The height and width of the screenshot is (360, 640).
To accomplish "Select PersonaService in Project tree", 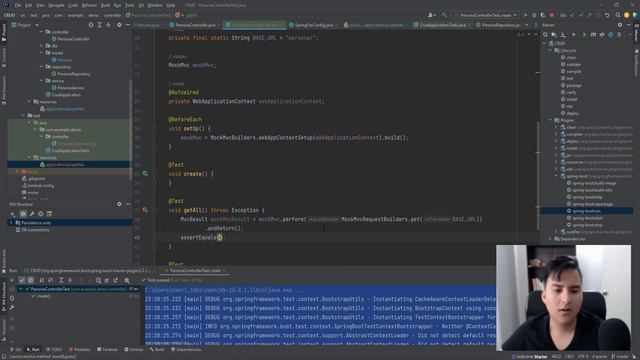I will point(68,88).
